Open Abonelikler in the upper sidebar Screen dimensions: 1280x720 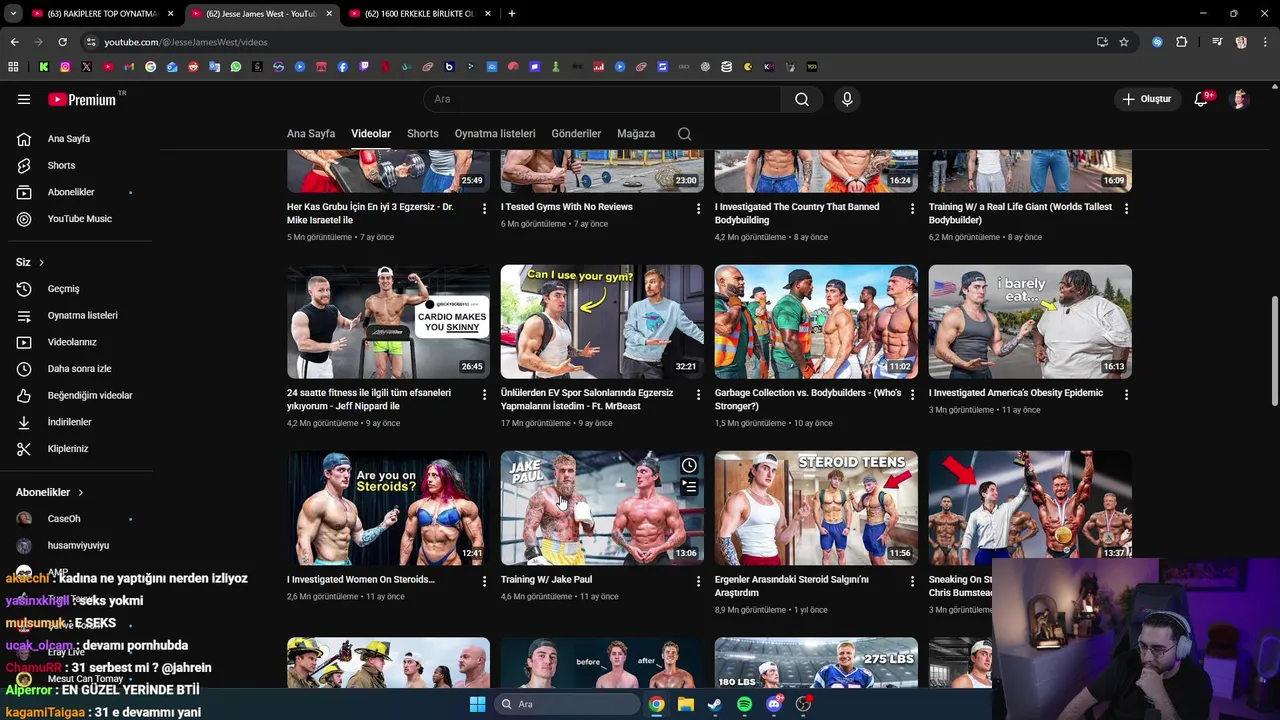pos(80,192)
